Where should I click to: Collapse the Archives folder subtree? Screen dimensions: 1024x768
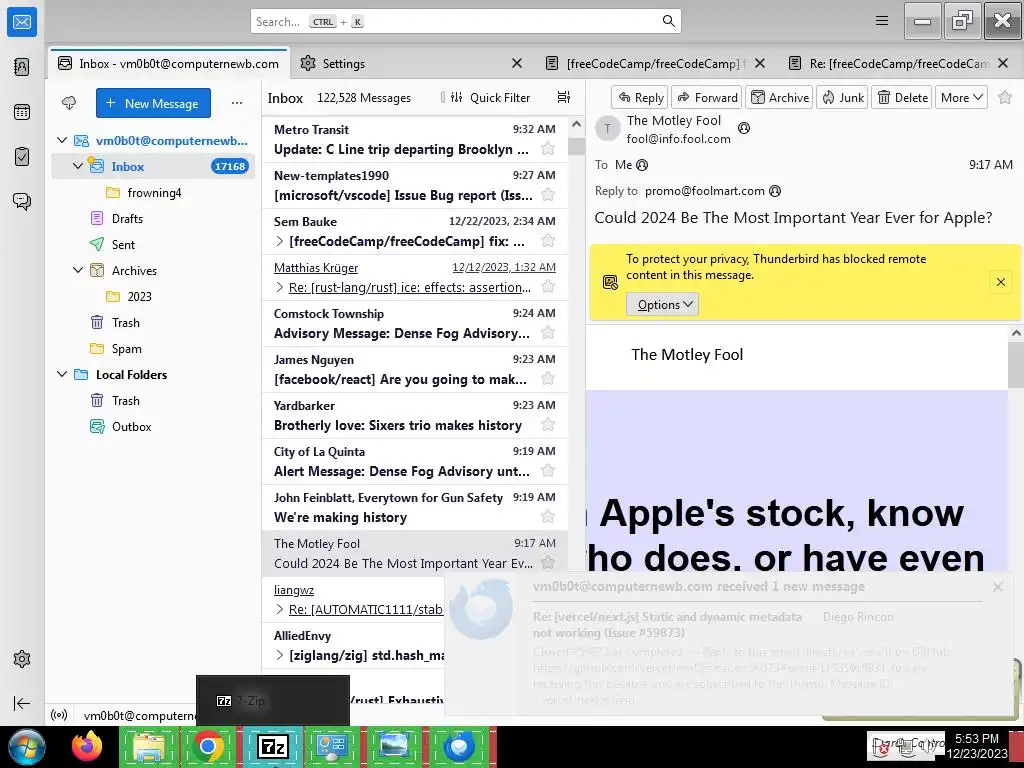pyautogui.click(x=78, y=270)
